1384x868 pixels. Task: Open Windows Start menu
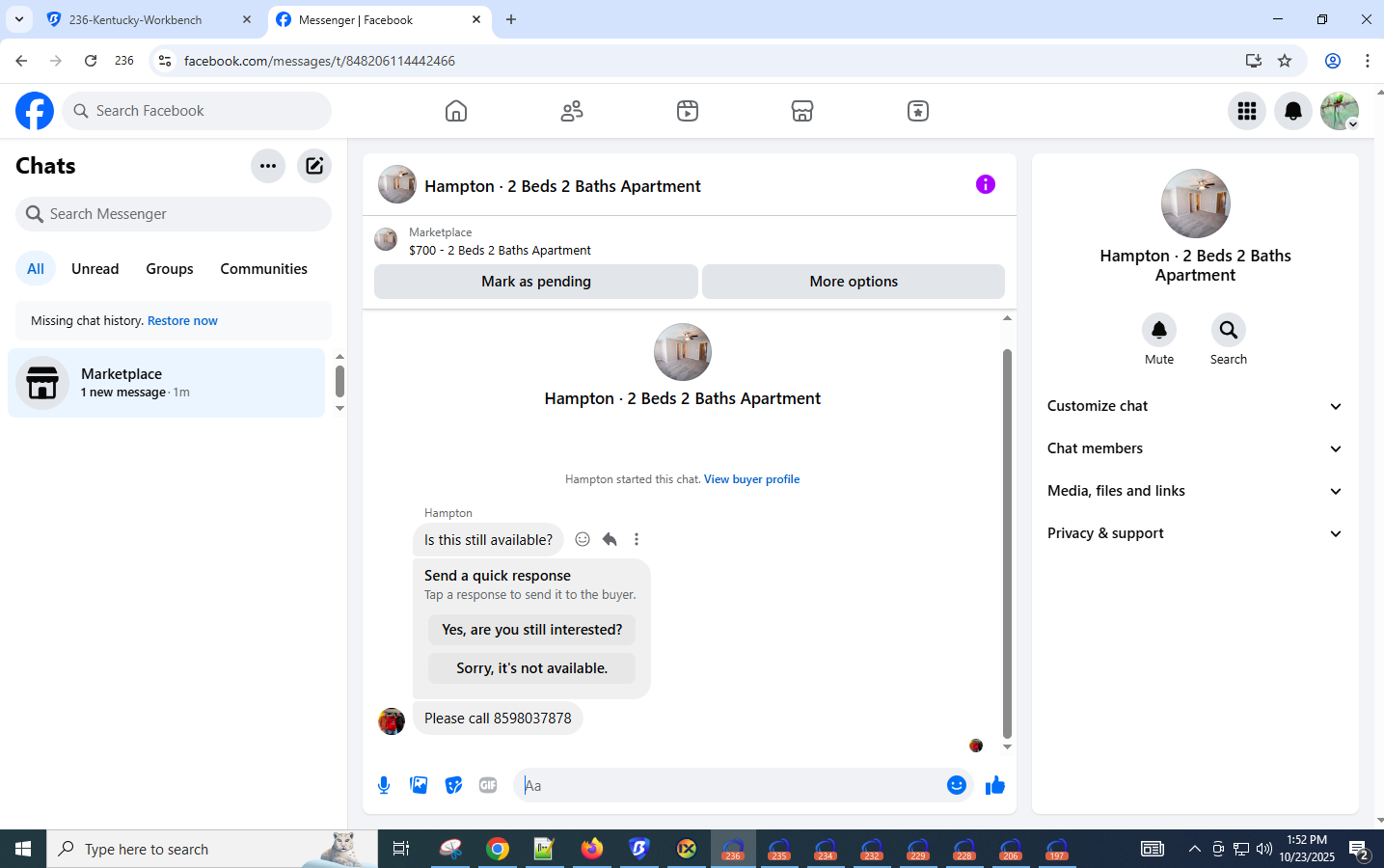[23, 849]
